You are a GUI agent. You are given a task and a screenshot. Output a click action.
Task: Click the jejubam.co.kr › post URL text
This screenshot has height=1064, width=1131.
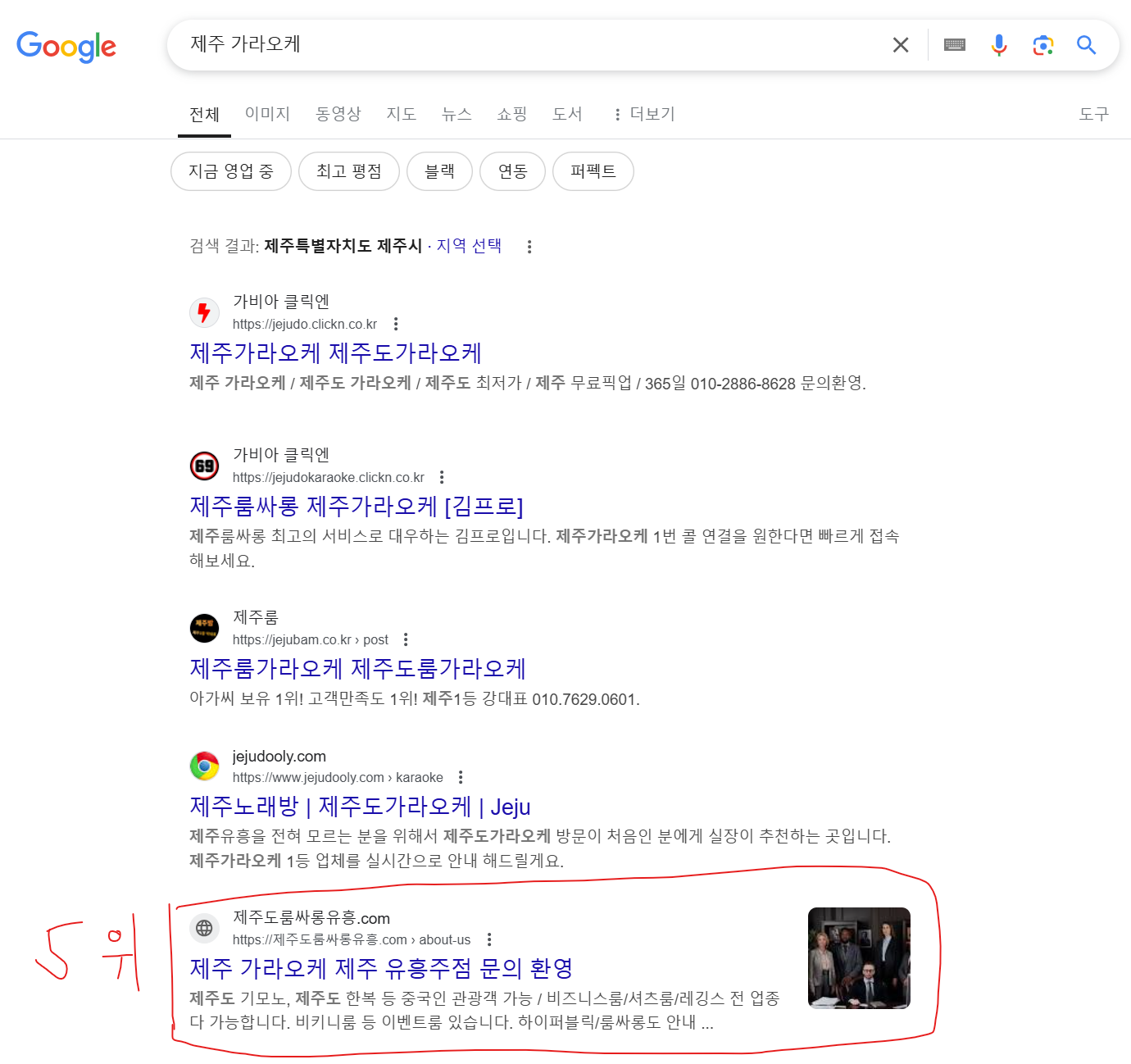tap(311, 639)
